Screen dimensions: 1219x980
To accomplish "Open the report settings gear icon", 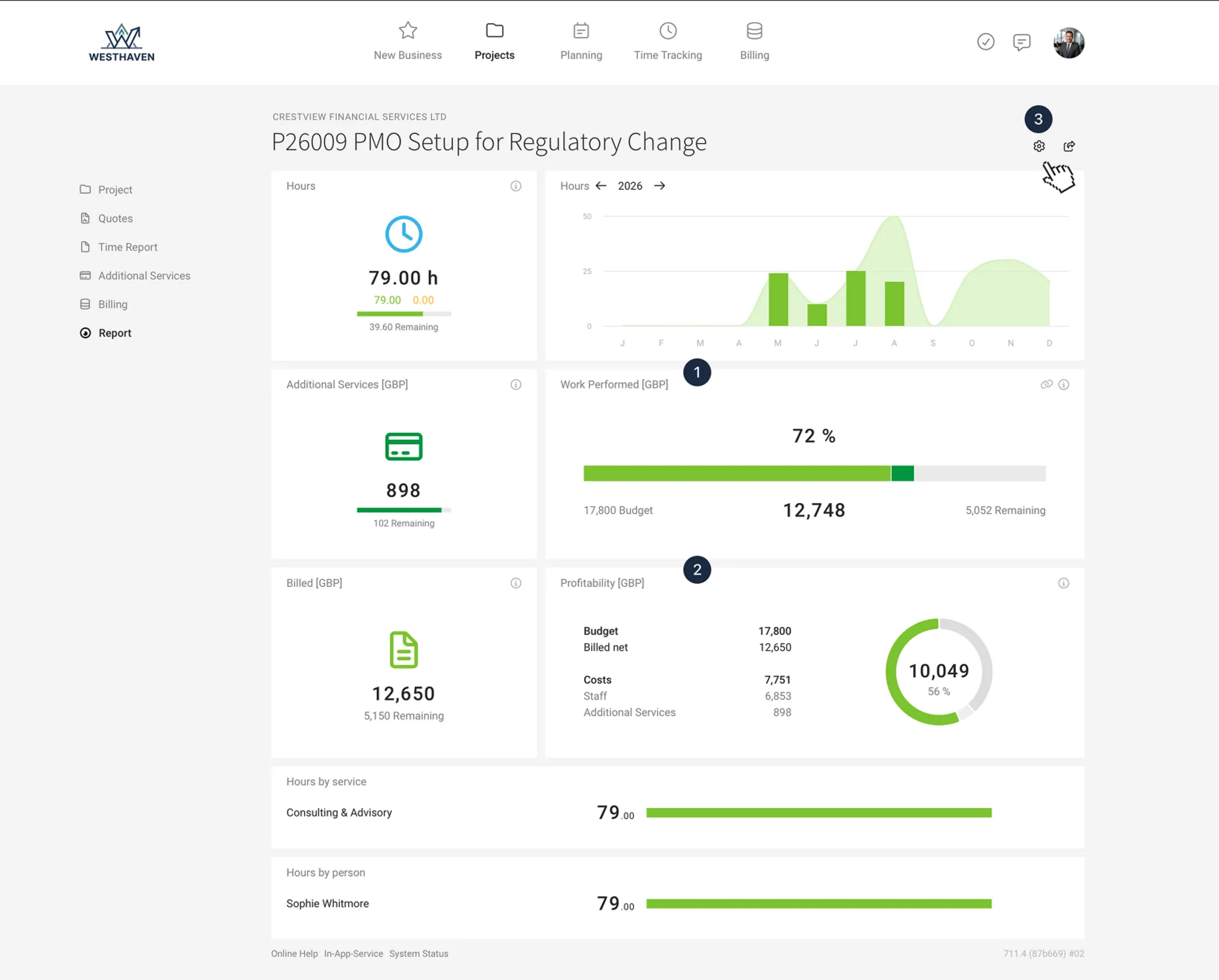I will click(1039, 146).
